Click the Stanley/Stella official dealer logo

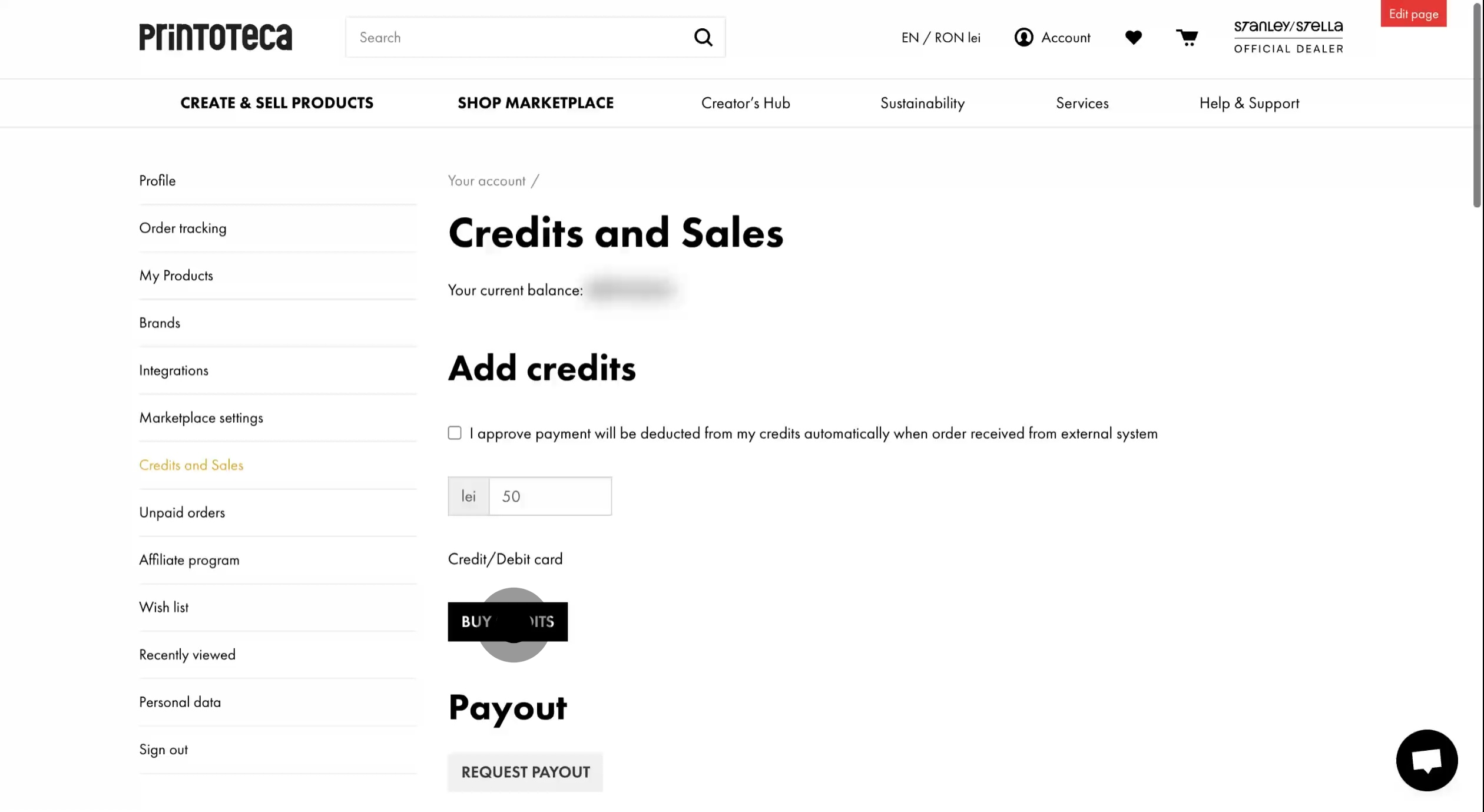click(1288, 37)
